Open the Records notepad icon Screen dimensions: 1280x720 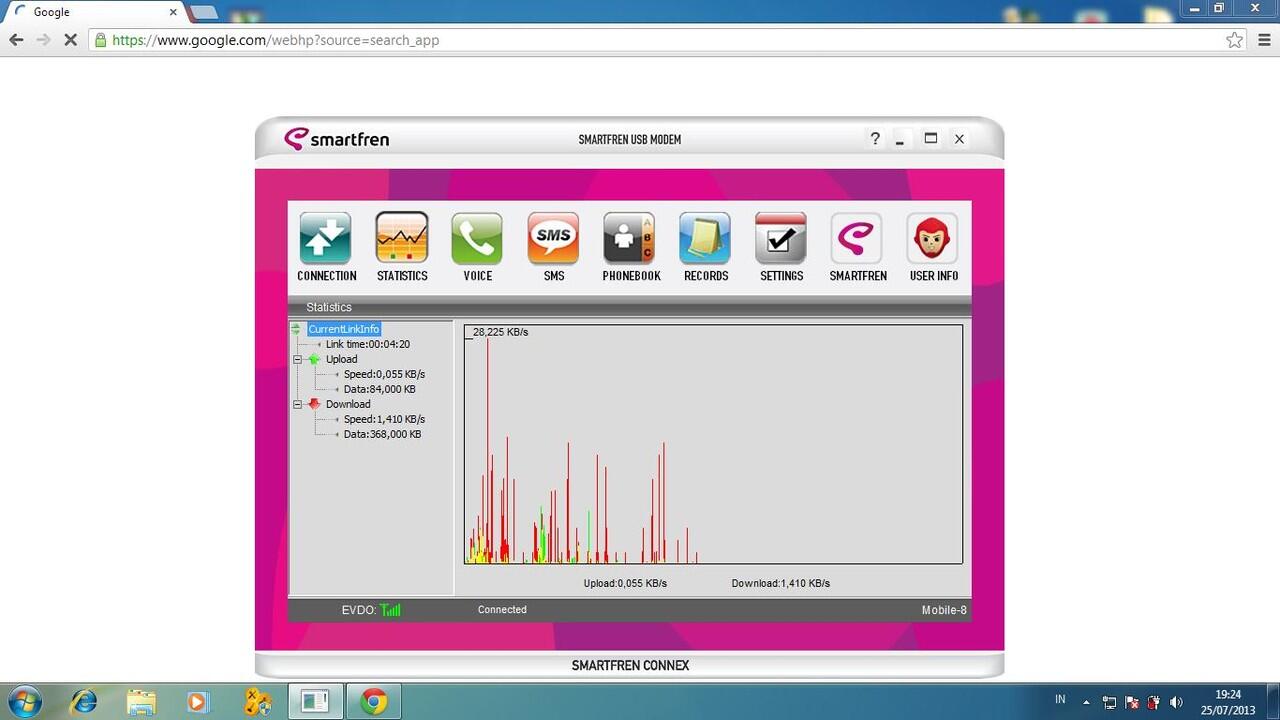pos(706,238)
